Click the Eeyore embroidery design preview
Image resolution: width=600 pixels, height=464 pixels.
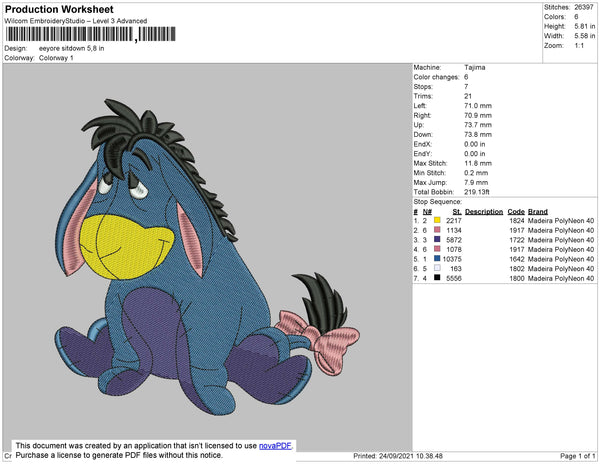207,257
